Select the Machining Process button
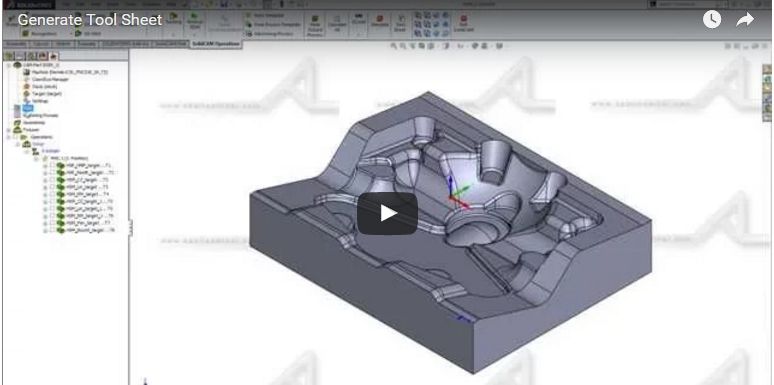 [x=270, y=34]
